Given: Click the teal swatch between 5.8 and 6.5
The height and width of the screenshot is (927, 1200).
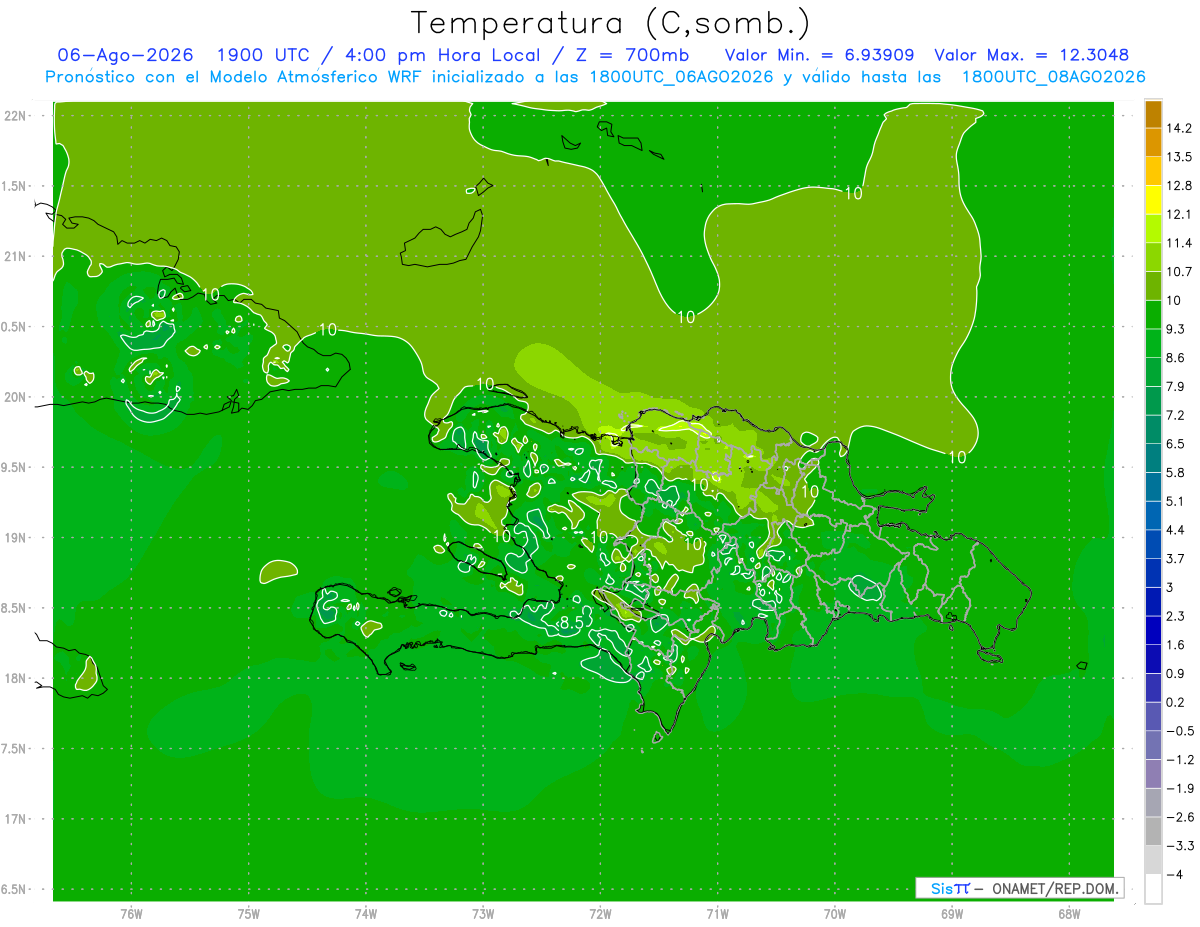Looking at the screenshot, I should pos(1153,458).
